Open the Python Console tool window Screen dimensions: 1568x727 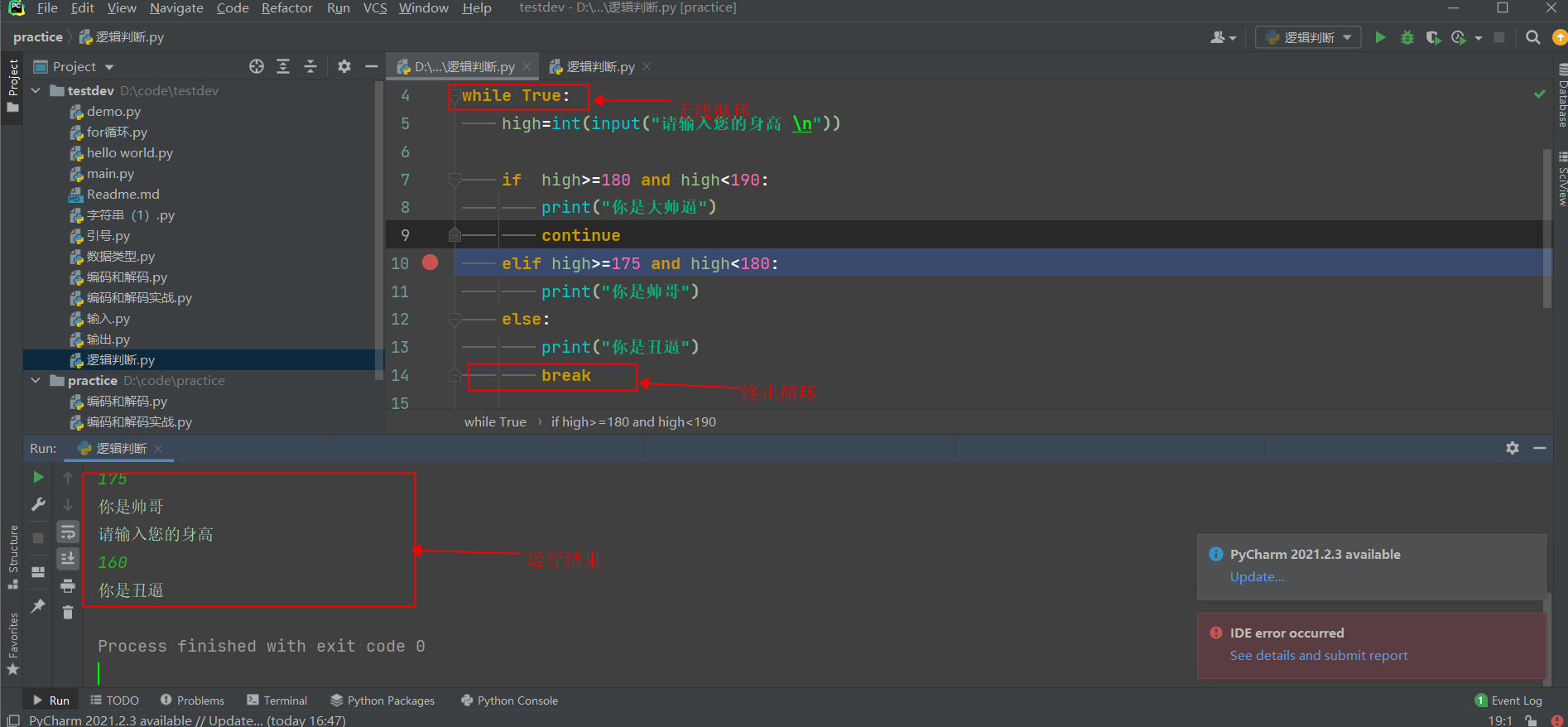point(509,701)
